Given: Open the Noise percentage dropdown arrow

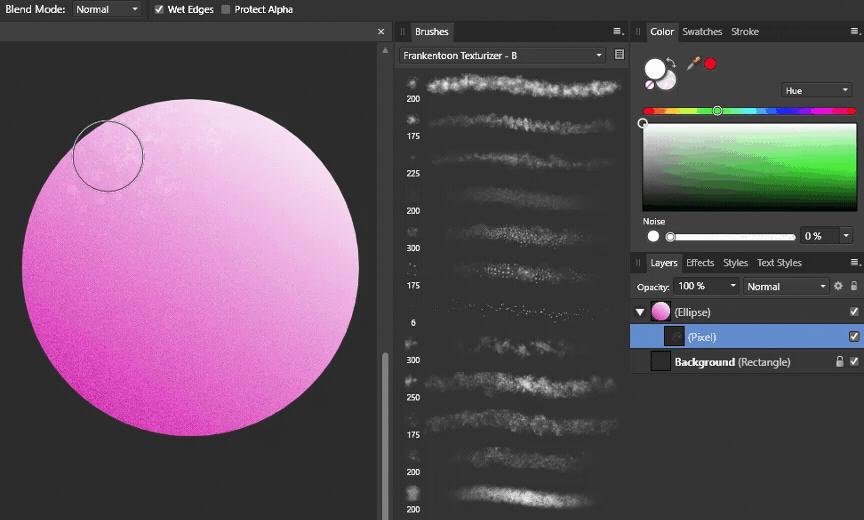Looking at the screenshot, I should (846, 236).
